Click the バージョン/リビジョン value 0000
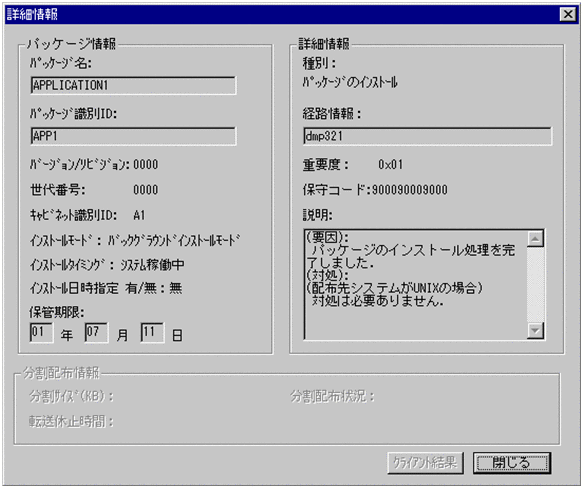This screenshot has width=585, height=489. click(146, 164)
